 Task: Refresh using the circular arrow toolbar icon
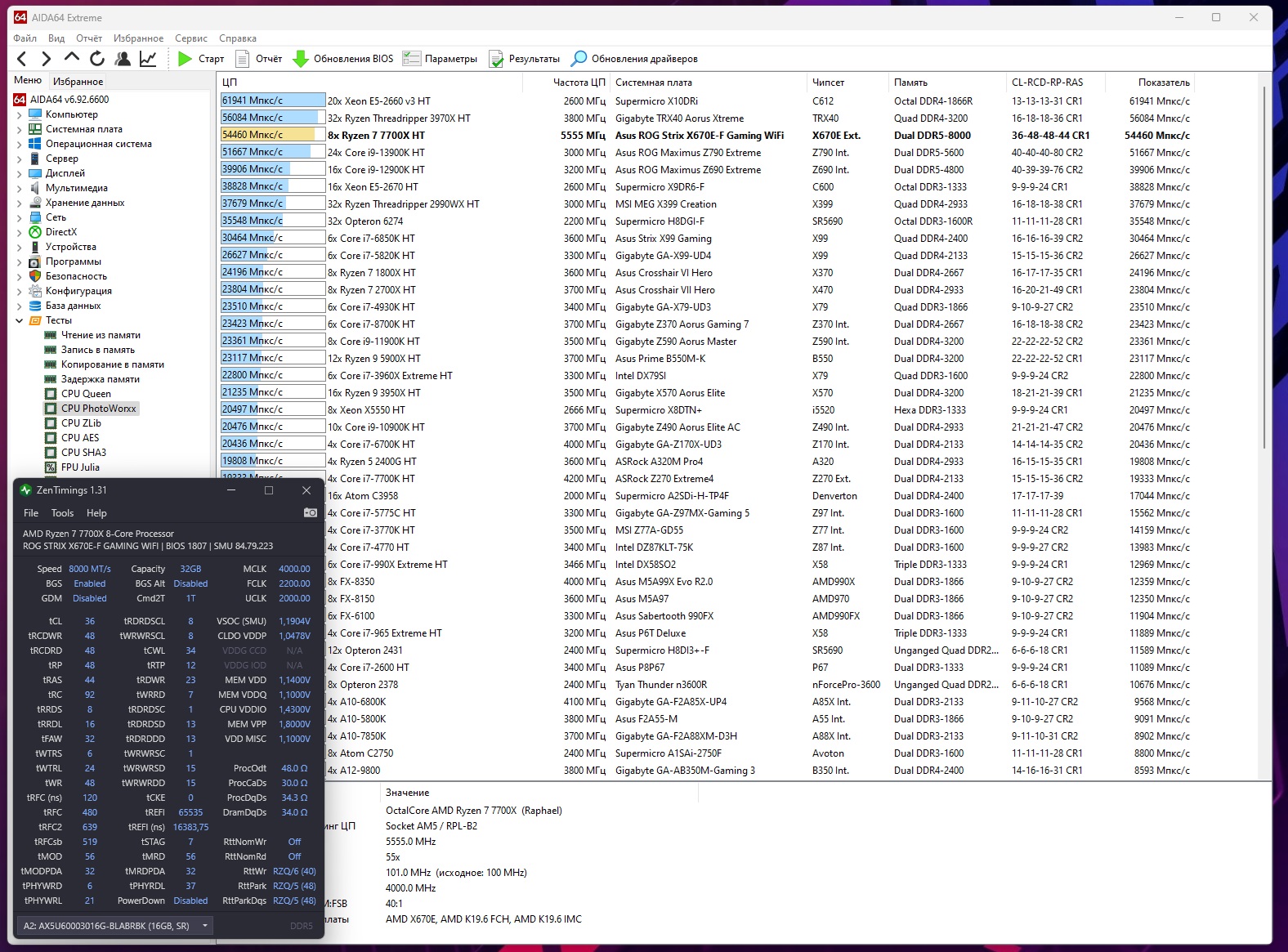coord(97,59)
